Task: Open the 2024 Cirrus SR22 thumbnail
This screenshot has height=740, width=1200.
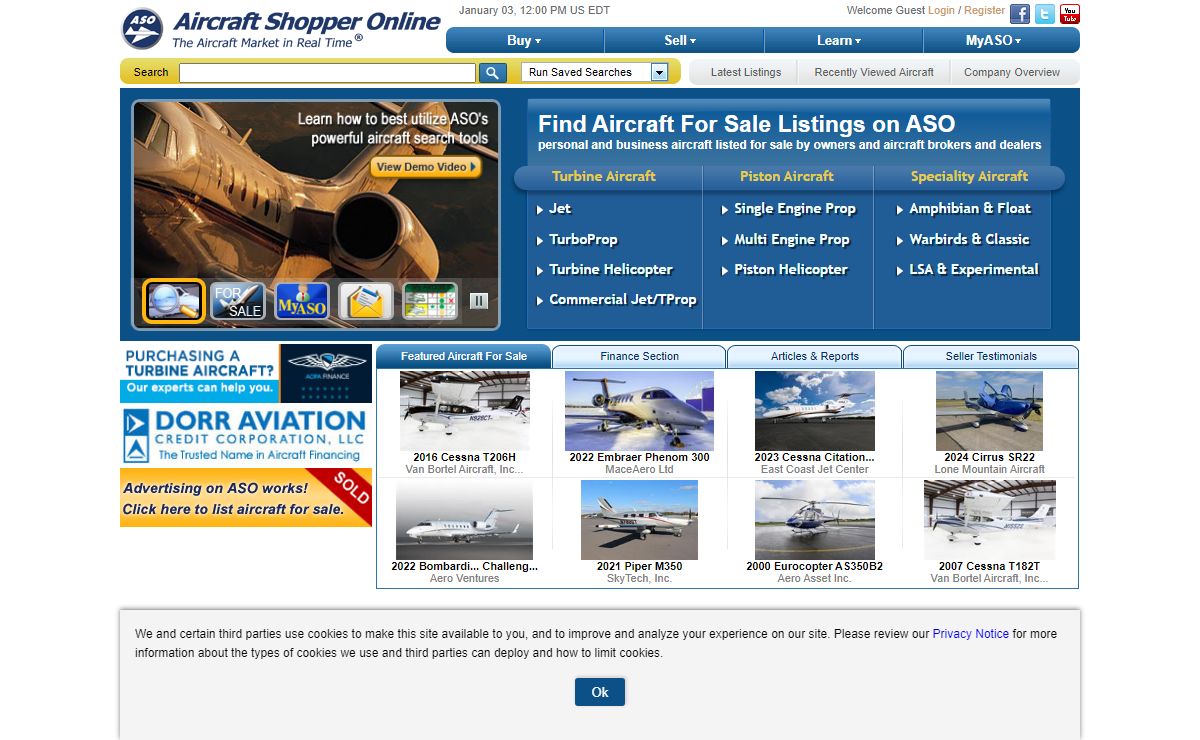Action: (989, 411)
